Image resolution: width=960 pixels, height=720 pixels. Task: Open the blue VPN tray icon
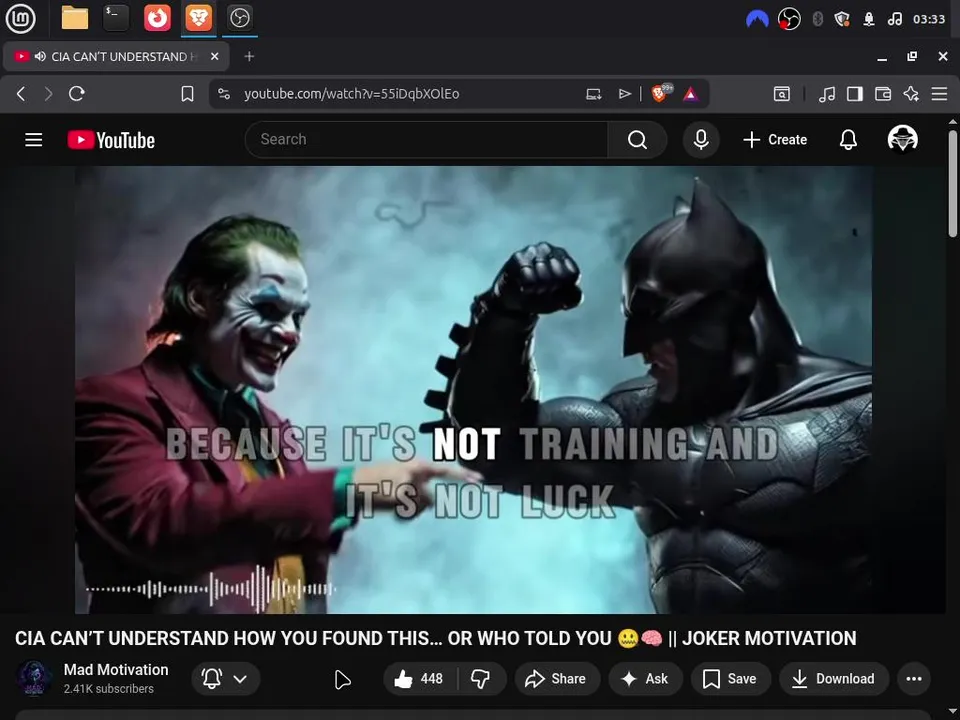point(757,19)
